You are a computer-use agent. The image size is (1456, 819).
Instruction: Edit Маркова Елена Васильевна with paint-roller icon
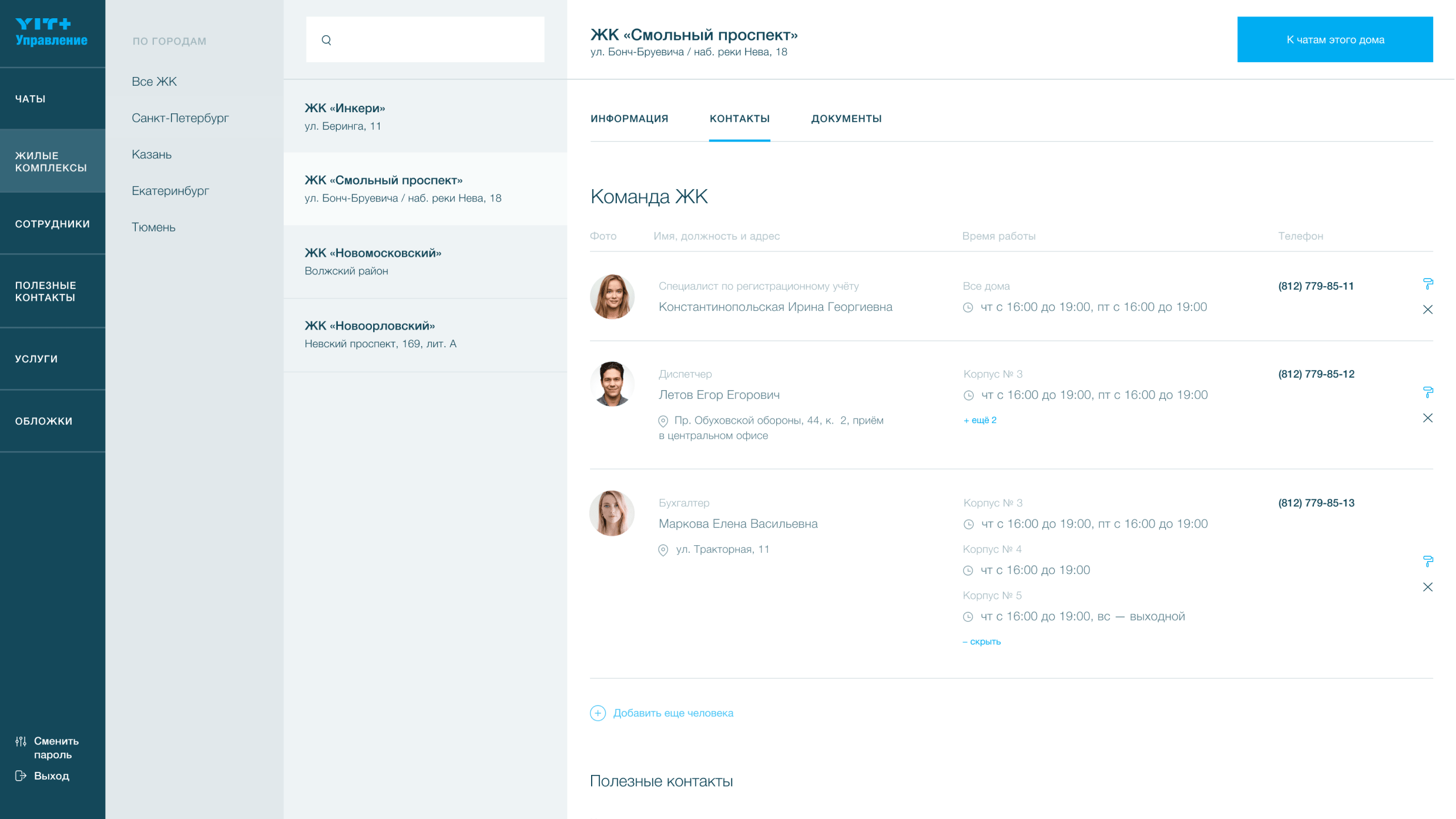coord(1428,562)
